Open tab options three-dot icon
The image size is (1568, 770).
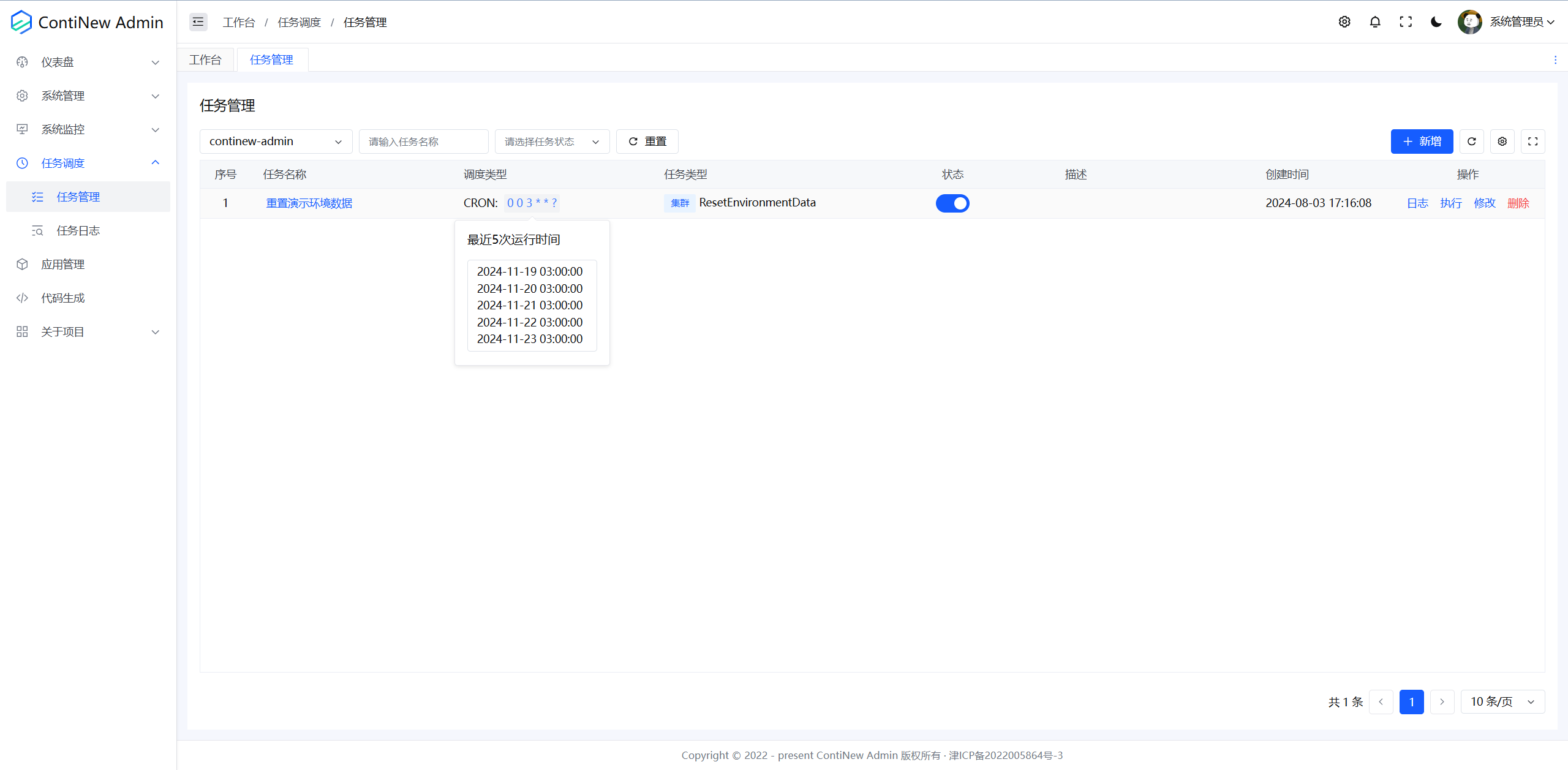[x=1555, y=60]
